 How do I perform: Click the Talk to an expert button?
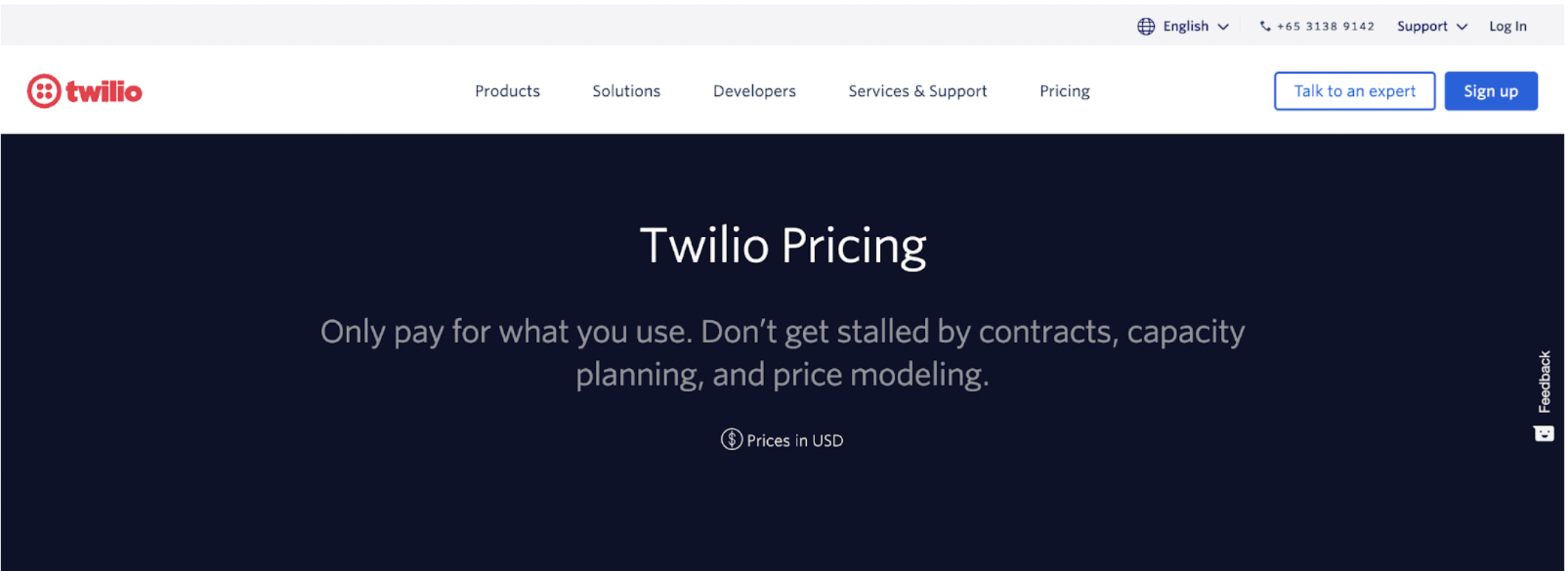click(1355, 91)
